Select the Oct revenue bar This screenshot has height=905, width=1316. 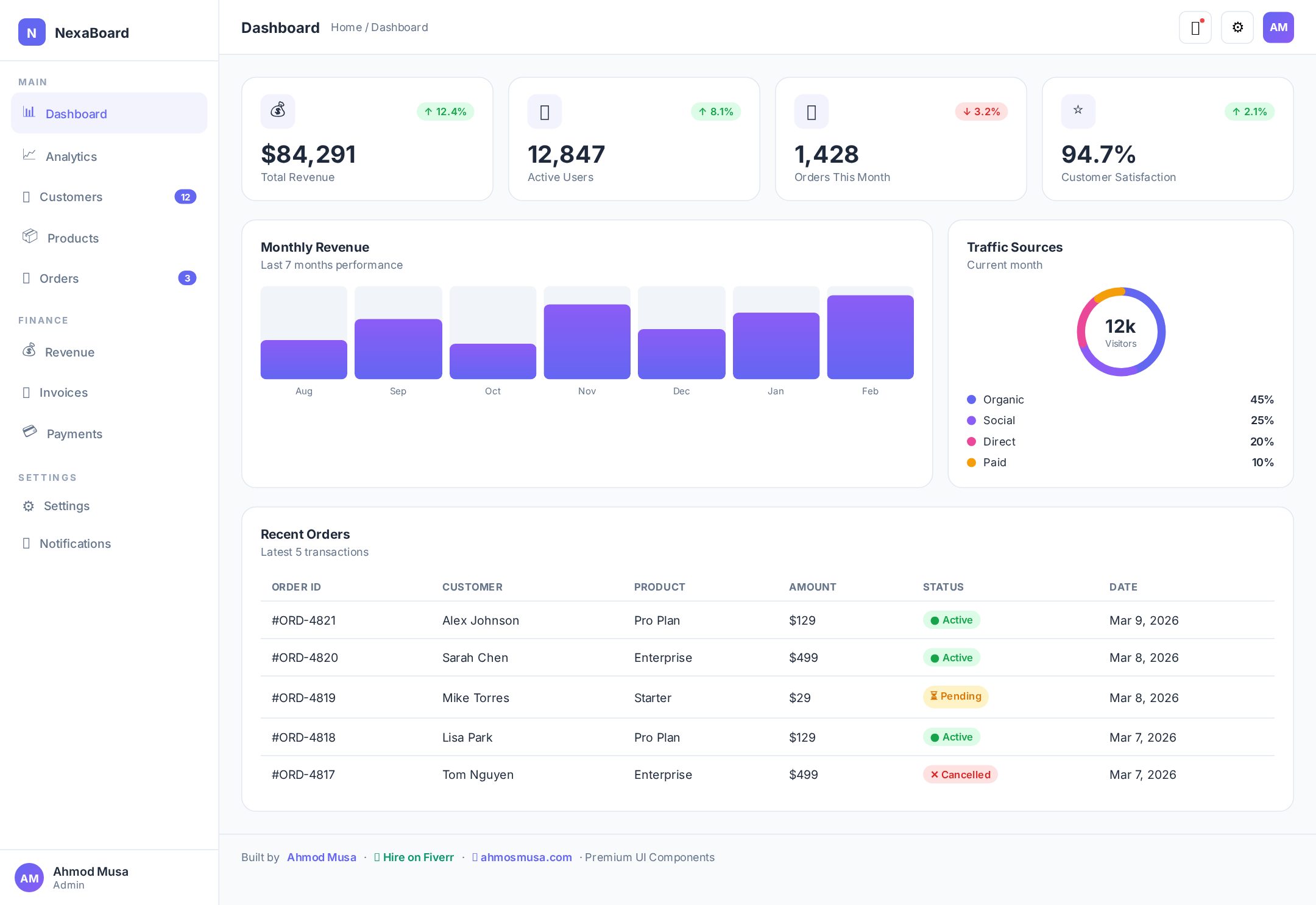coord(493,361)
